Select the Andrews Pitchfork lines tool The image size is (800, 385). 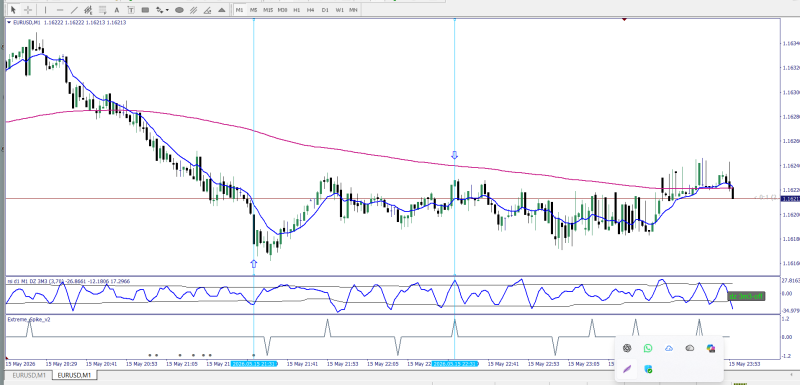[193, 10]
